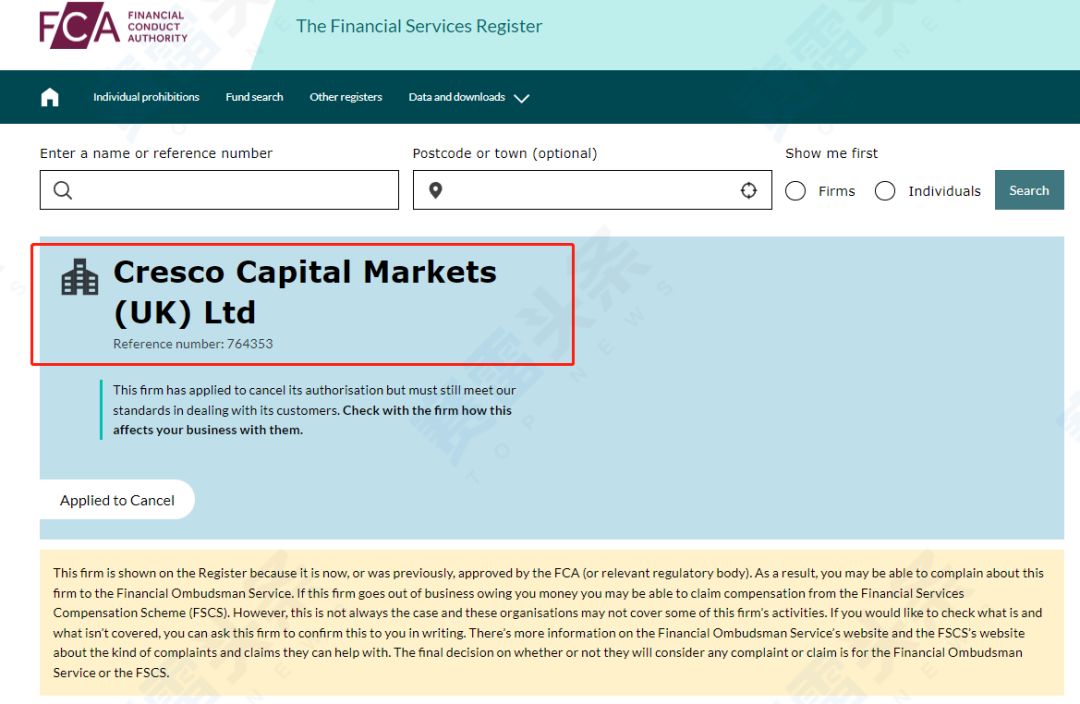The image size is (1080, 704).
Task: Click the chevron next to Data and downloads
Action: click(522, 99)
